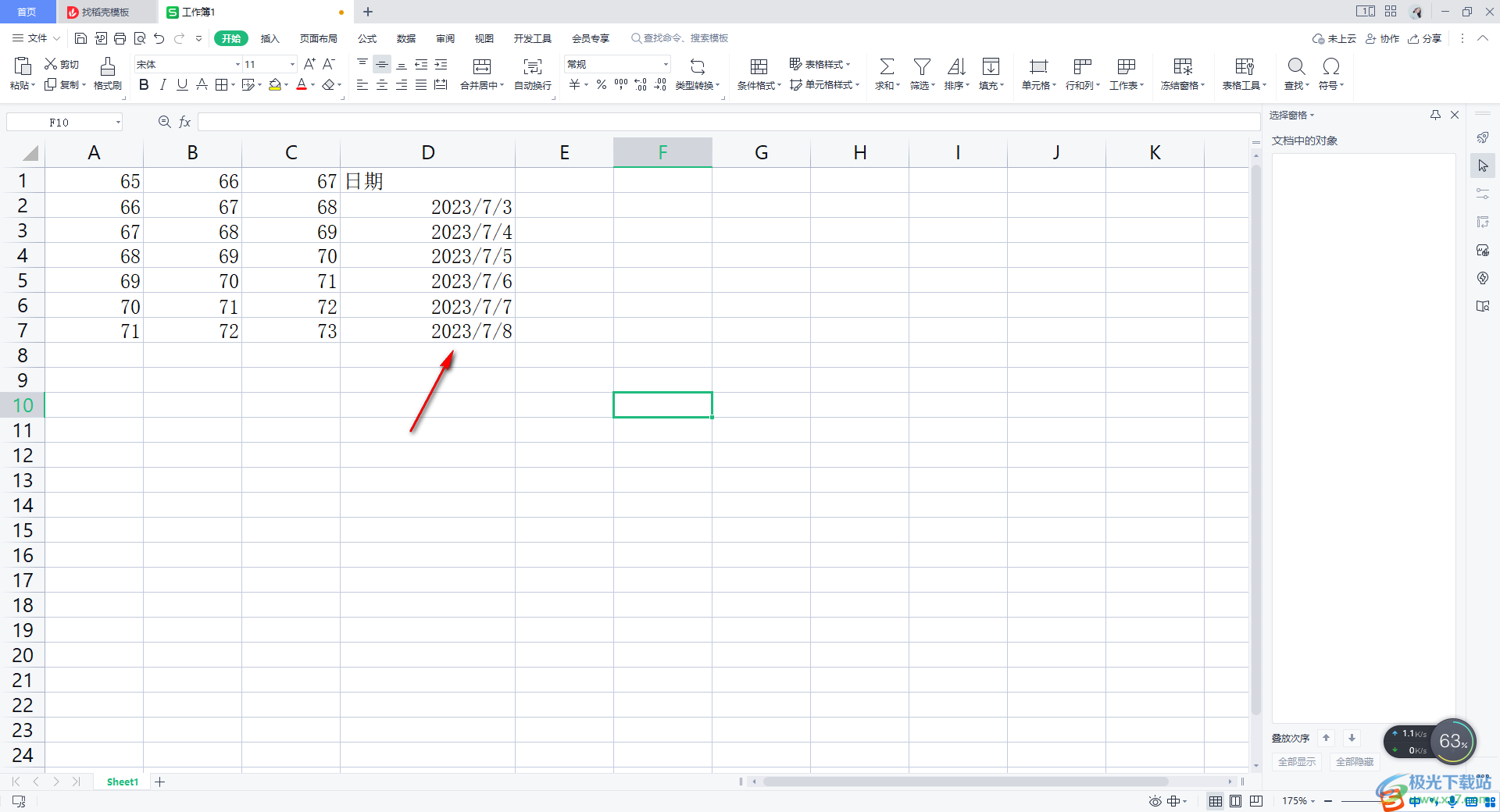Increase font size with A+ icon
The height and width of the screenshot is (812, 1500).
(x=309, y=64)
